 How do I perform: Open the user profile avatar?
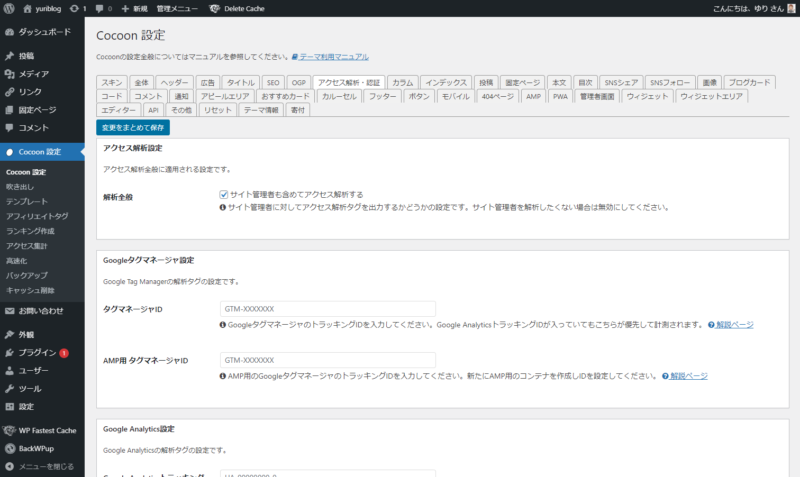pos(791,8)
